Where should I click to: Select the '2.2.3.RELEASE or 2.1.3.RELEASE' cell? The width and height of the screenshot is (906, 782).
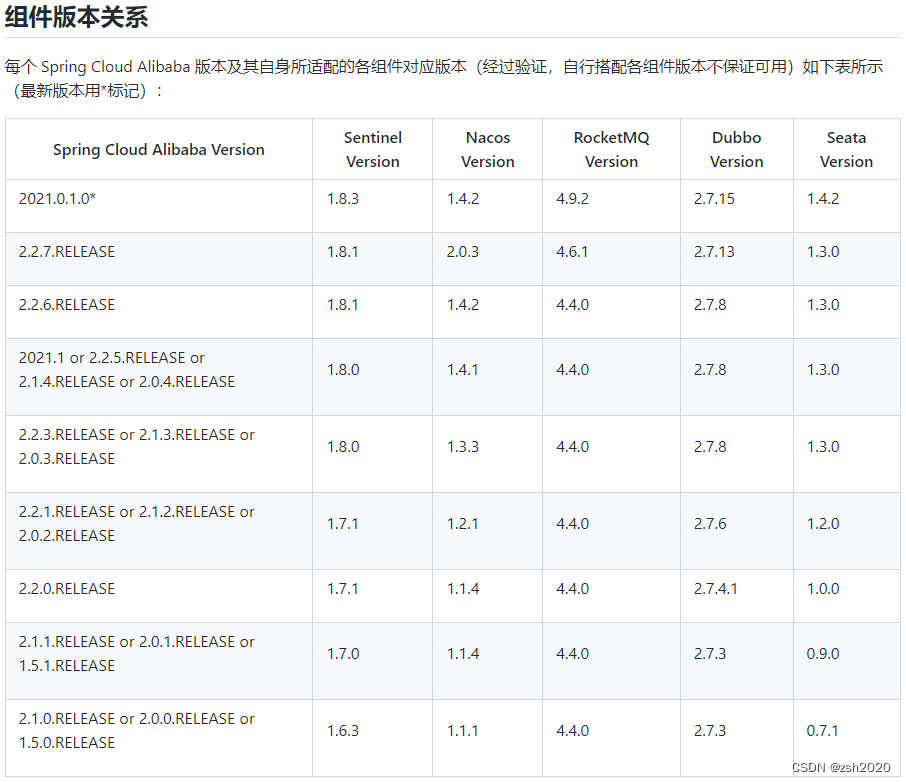tap(159, 454)
